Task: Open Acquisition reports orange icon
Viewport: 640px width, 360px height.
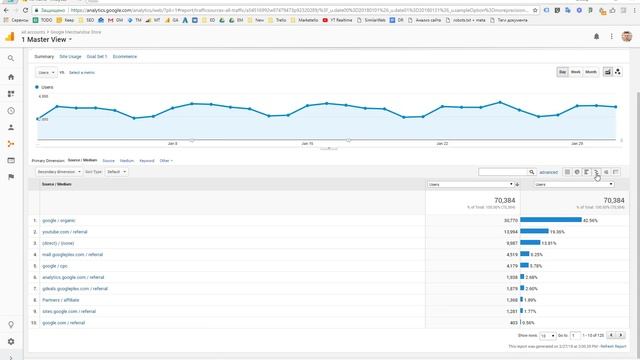Action: pos(11,144)
